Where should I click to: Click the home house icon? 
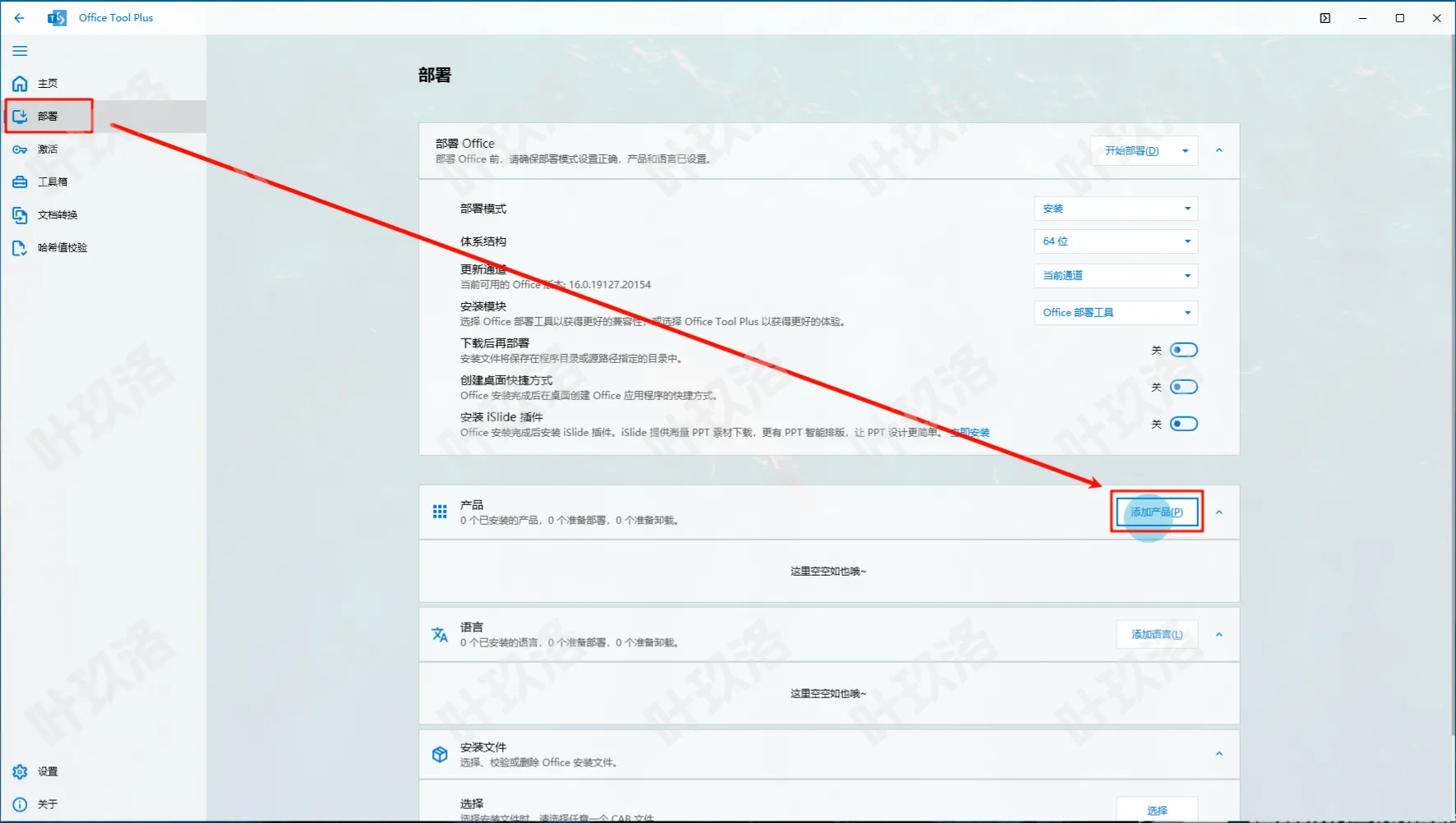[x=20, y=84]
